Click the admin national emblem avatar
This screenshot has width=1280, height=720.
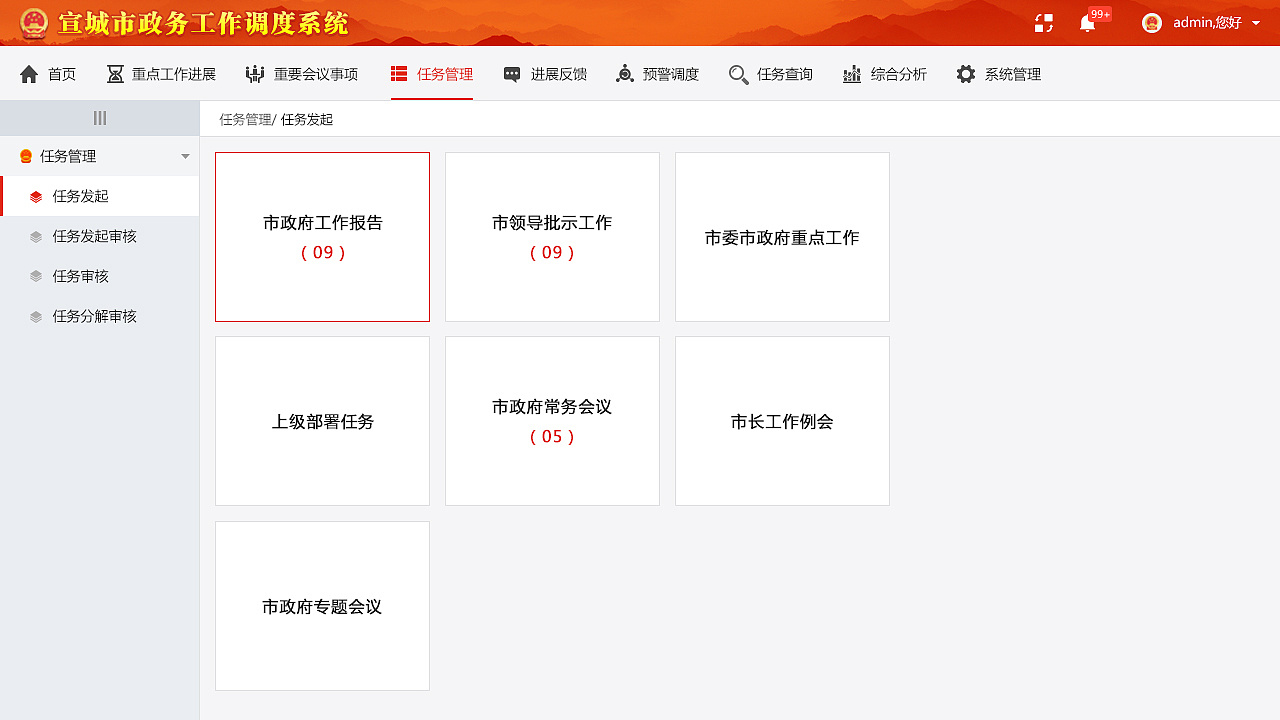pyautogui.click(x=1152, y=22)
